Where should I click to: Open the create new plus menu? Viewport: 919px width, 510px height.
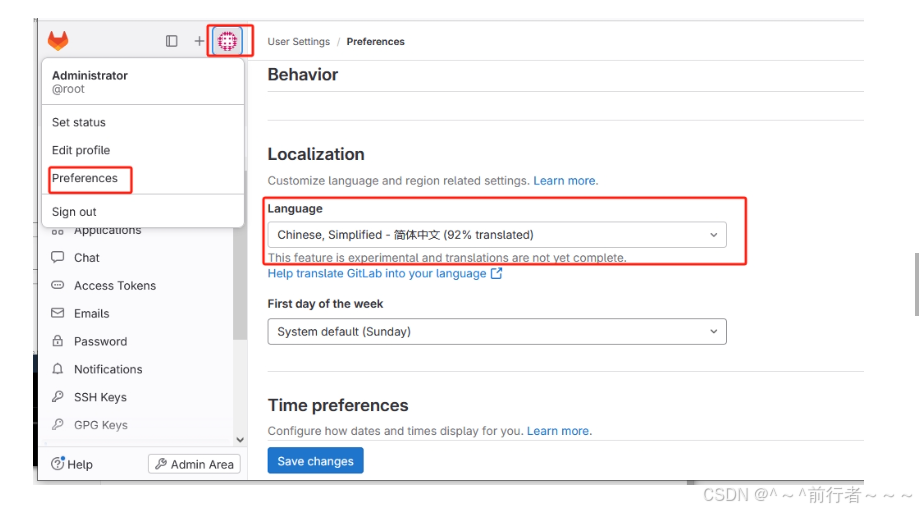point(199,41)
